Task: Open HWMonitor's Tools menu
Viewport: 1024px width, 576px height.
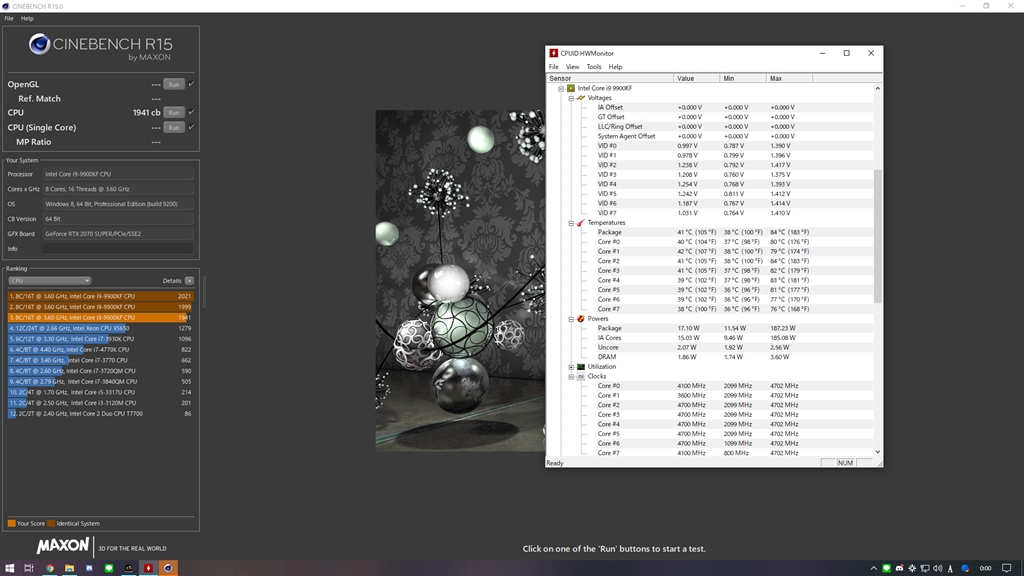Action: coord(594,67)
